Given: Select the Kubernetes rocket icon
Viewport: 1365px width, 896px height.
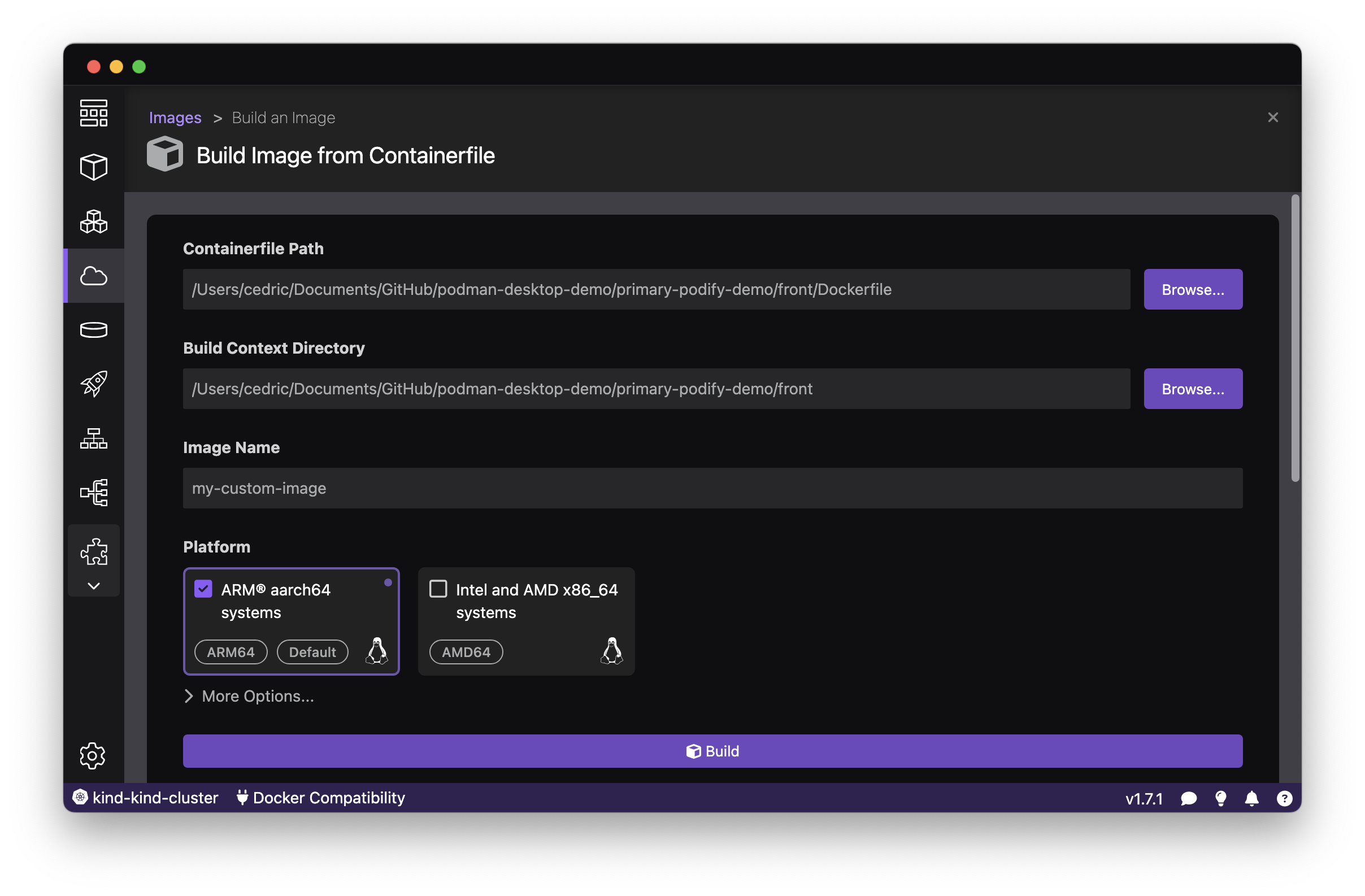Looking at the screenshot, I should 93,383.
